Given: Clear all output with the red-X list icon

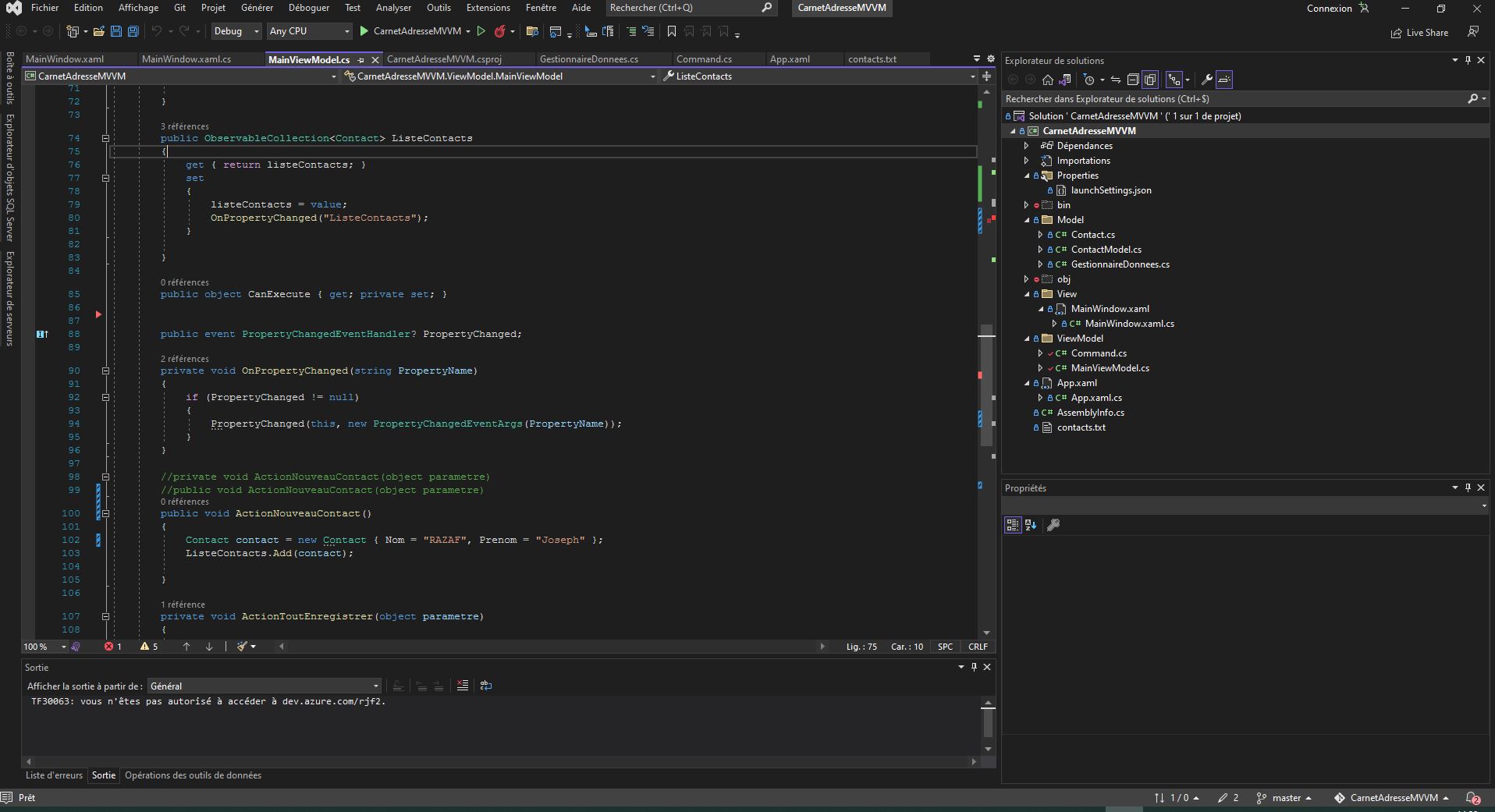Looking at the screenshot, I should (x=463, y=686).
